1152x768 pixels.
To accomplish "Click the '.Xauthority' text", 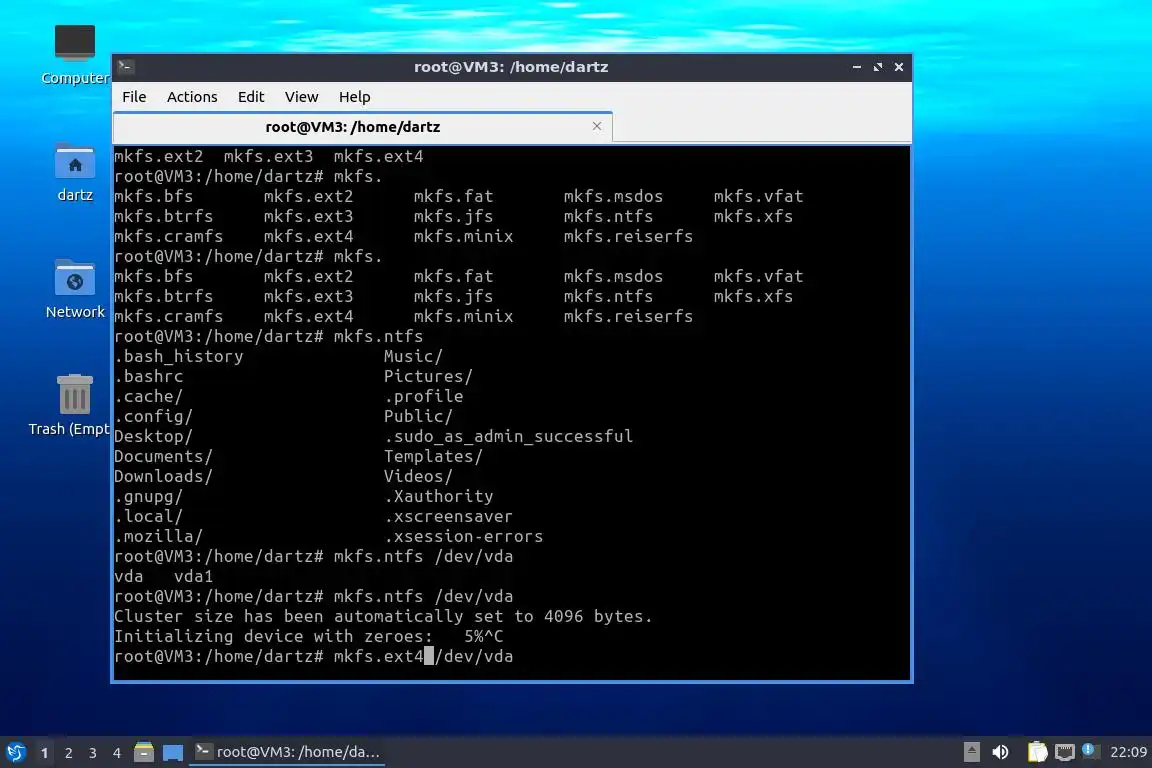I will 439,496.
